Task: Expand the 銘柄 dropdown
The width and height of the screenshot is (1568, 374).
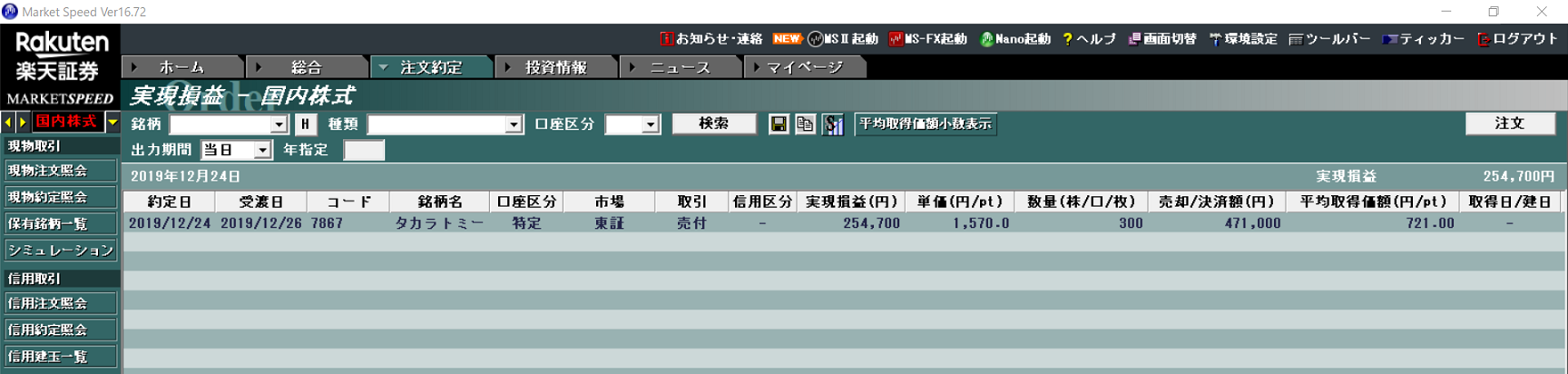Action: 279,124
